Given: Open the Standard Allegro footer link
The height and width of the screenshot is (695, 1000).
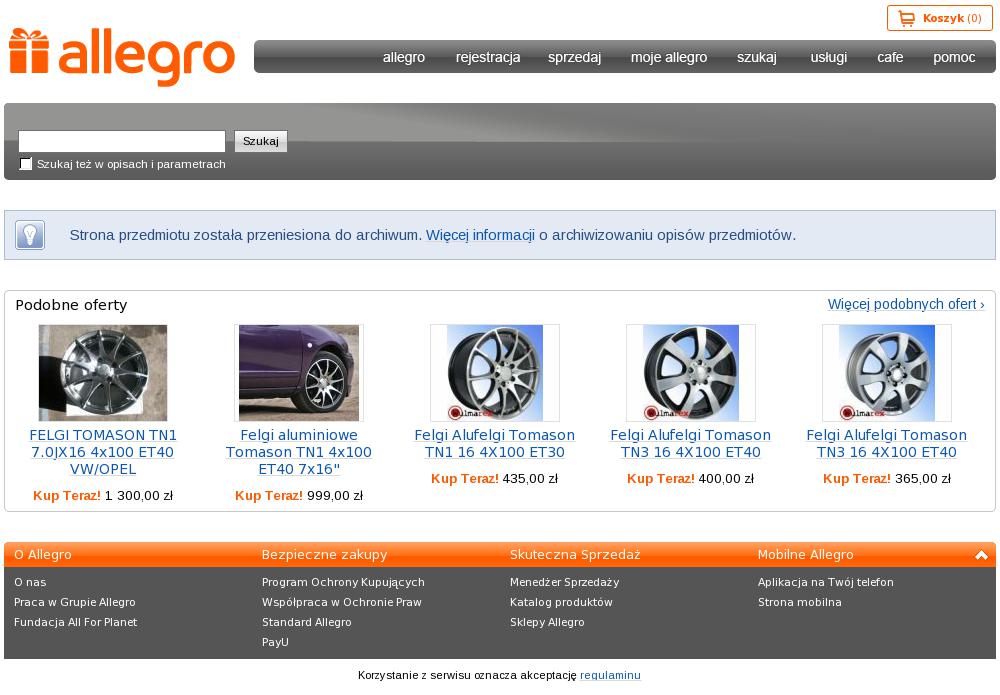Looking at the screenshot, I should click(x=307, y=622).
